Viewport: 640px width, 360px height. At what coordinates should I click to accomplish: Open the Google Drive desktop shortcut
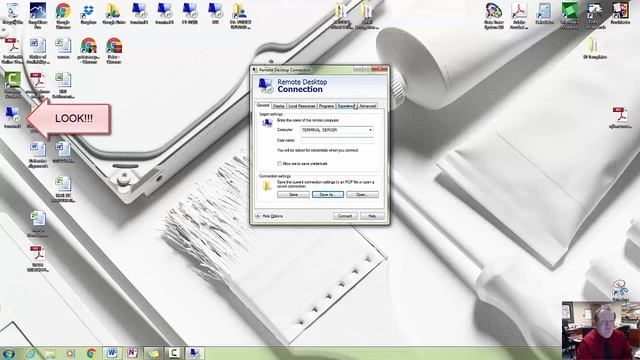coord(113,14)
